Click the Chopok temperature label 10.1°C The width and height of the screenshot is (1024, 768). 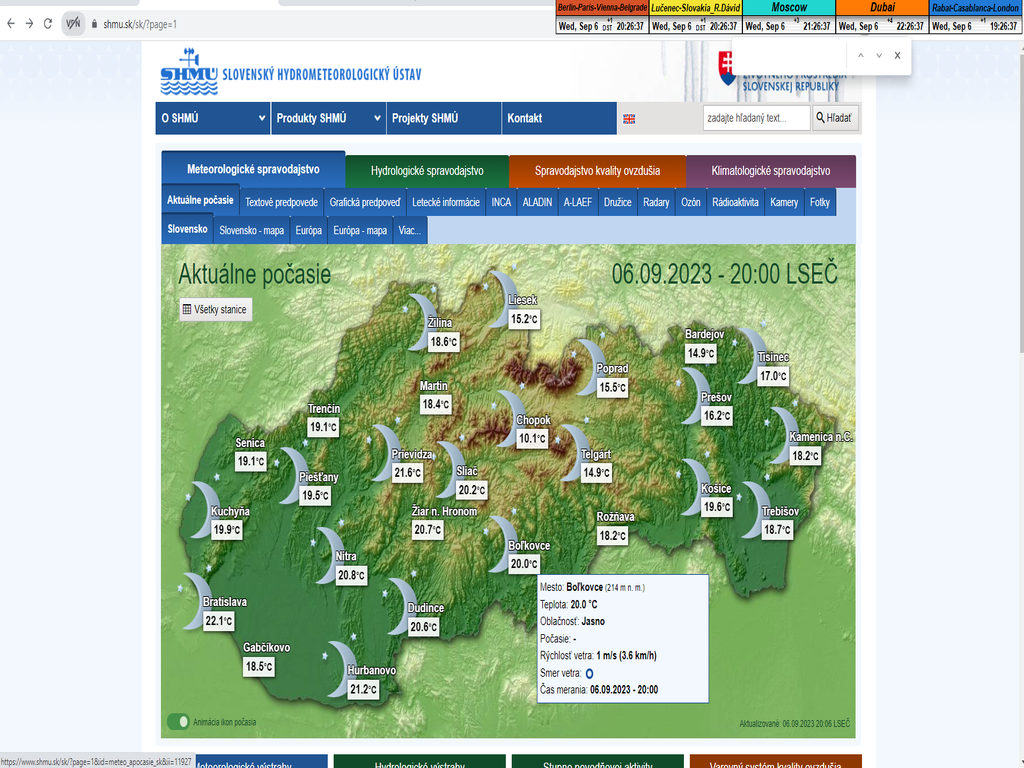click(x=532, y=439)
